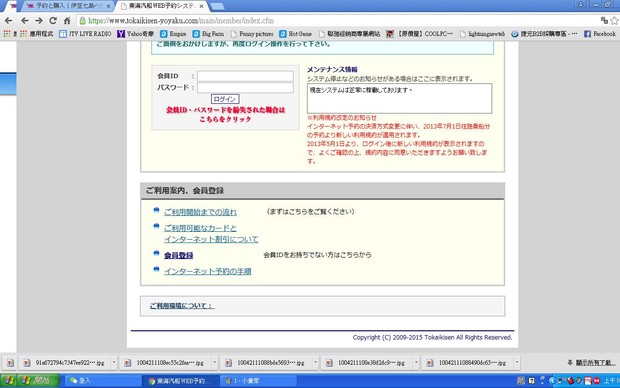The height and width of the screenshot is (388, 620).
Task: Open ご利用環境について link
Action: [182, 306]
